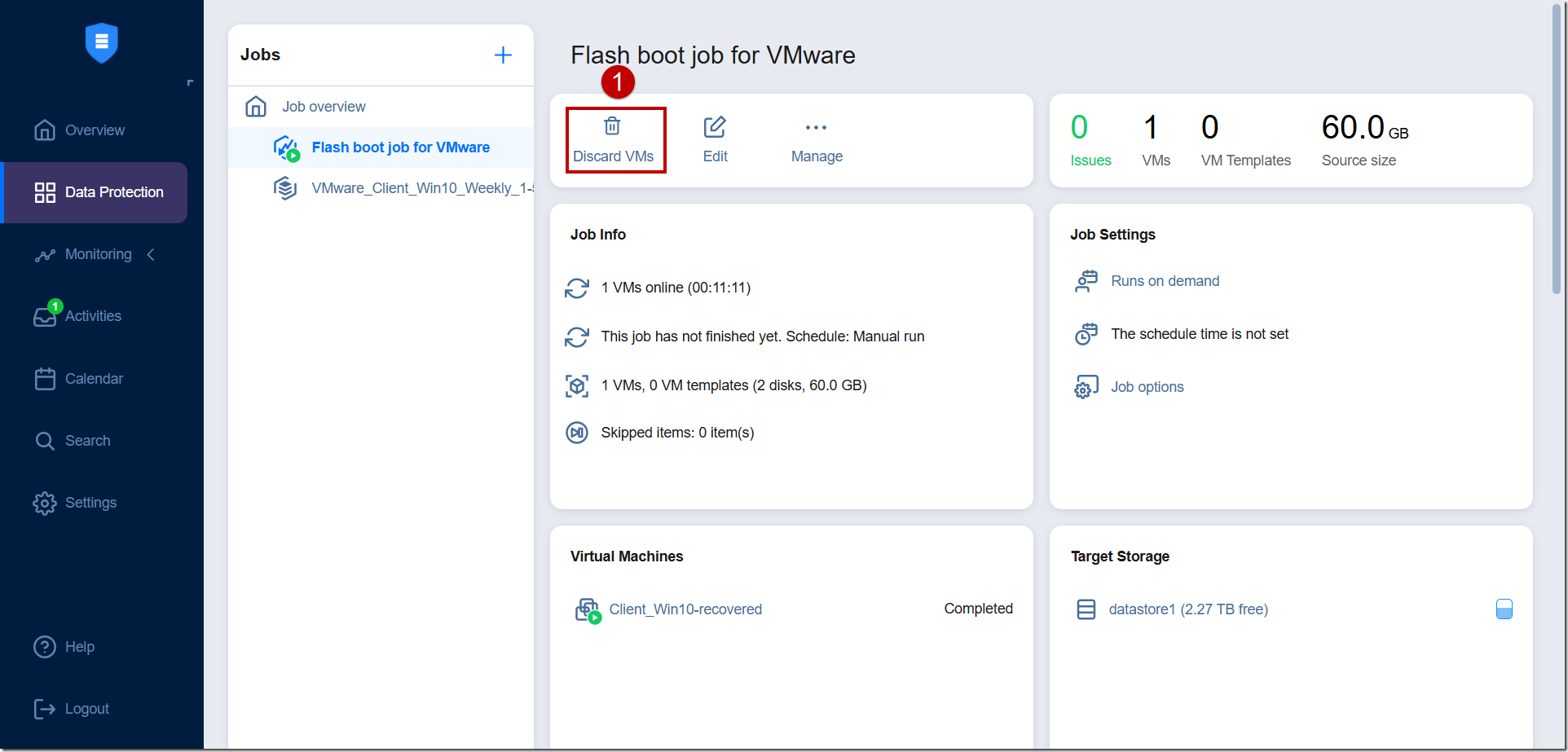Viewport: 1568px width, 752px height.
Task: Click the 0 VM Templates counter
Action: pos(1245,140)
